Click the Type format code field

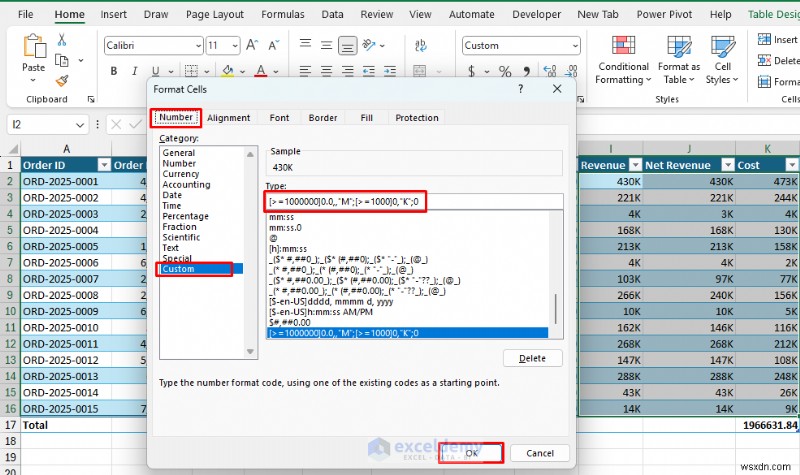(414, 202)
